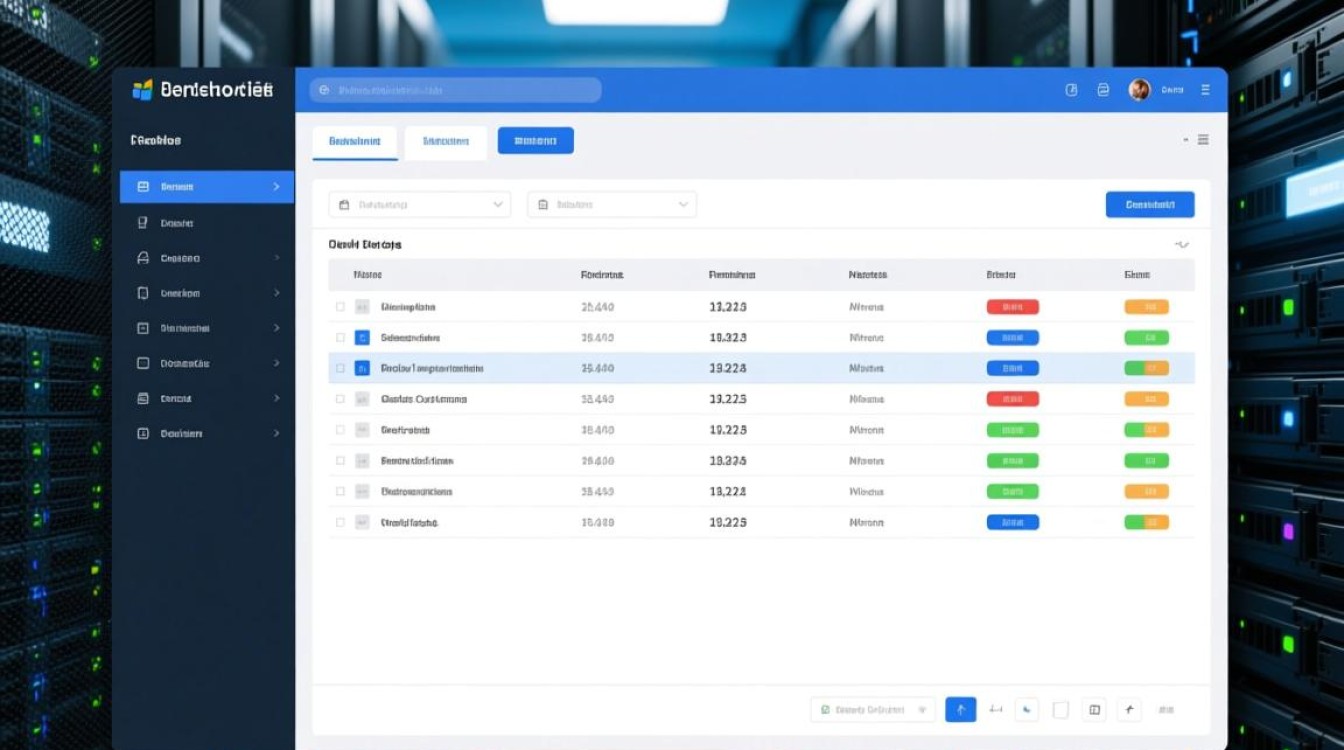
Task: Click the solid blue third tab button
Action: click(535, 141)
